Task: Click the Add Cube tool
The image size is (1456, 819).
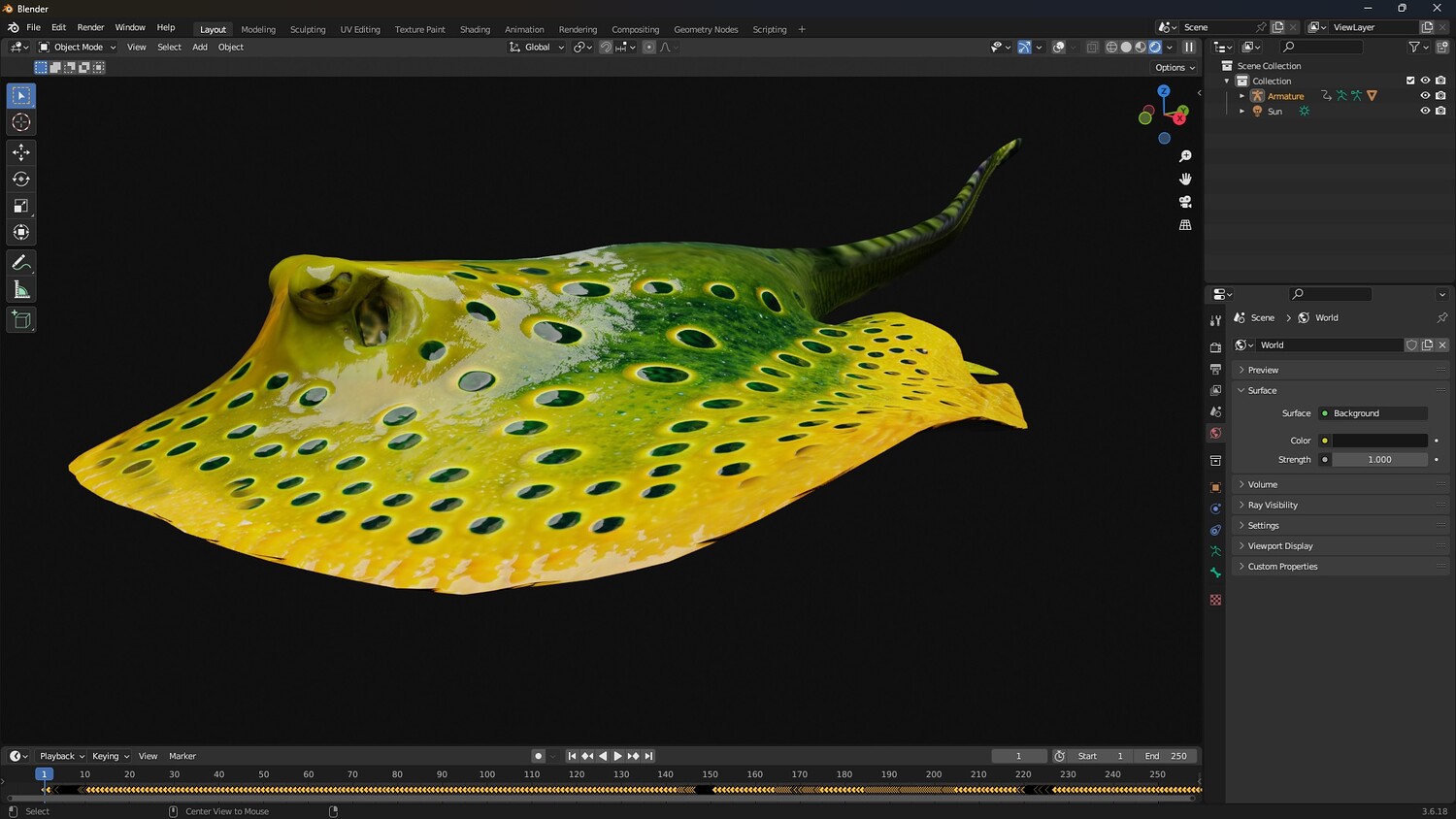Action: pyautogui.click(x=21, y=320)
